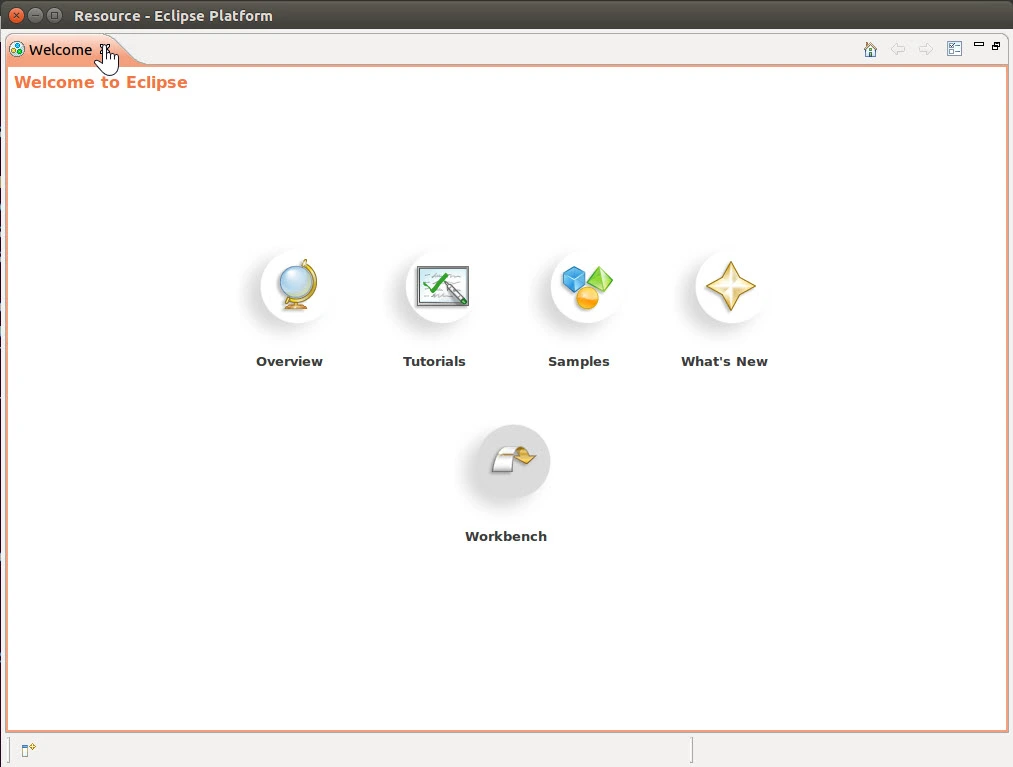Click the Samples shapes icon
The width and height of the screenshot is (1013, 767).
(x=587, y=286)
